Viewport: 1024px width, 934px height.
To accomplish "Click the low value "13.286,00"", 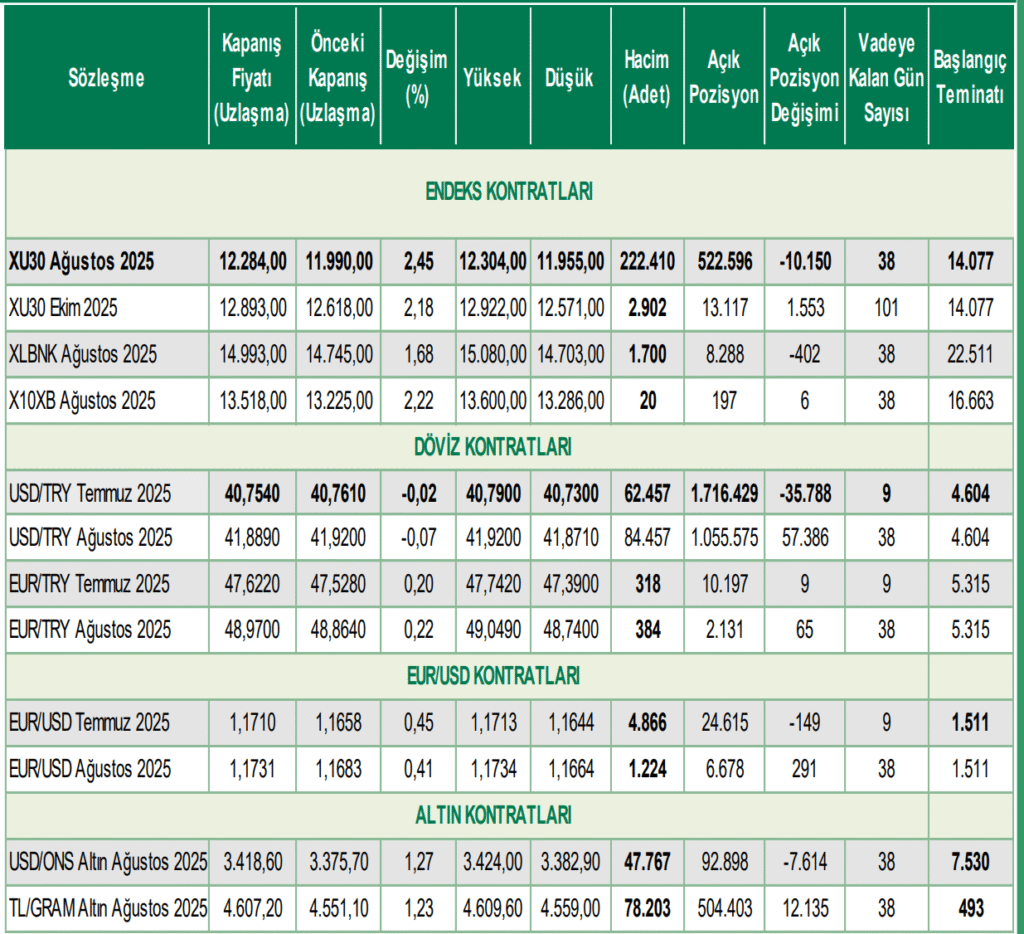I will 570,401.
